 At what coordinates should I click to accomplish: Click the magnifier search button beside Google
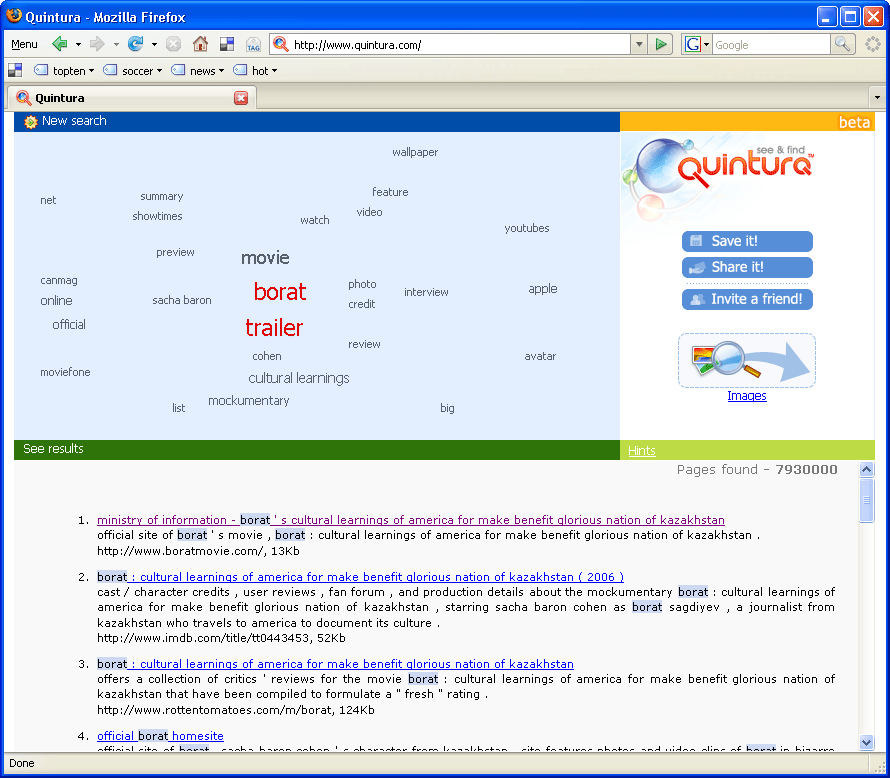pyautogui.click(x=843, y=44)
